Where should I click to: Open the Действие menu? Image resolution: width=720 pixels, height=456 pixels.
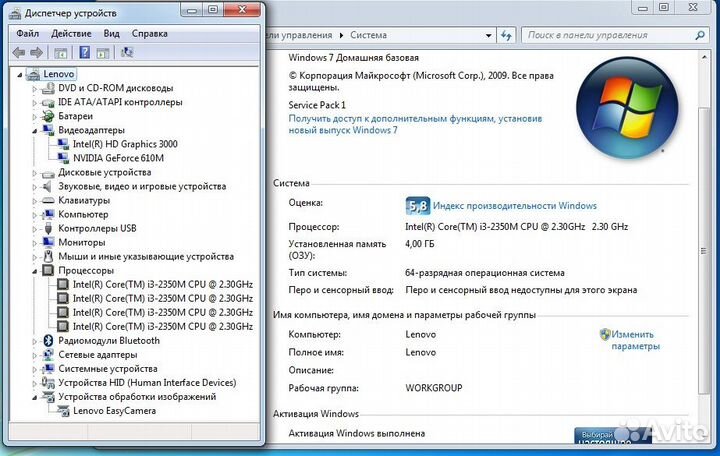[x=71, y=34]
